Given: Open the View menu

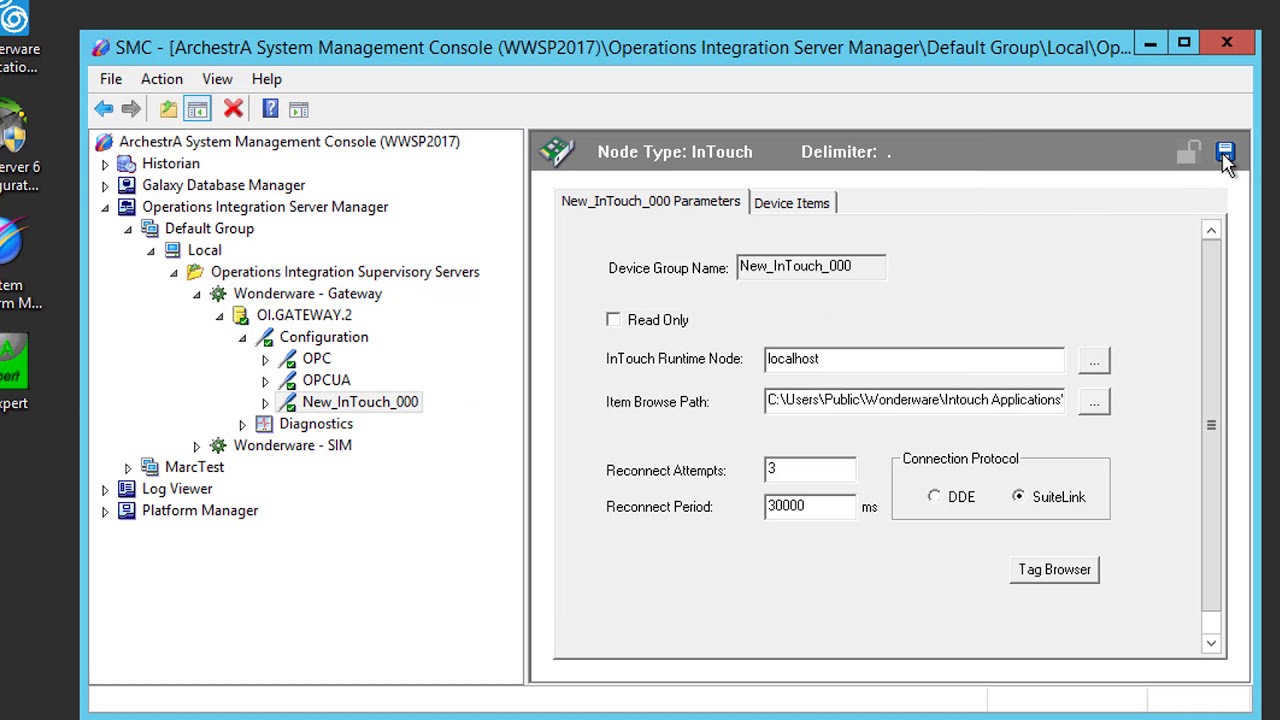Looking at the screenshot, I should [217, 79].
